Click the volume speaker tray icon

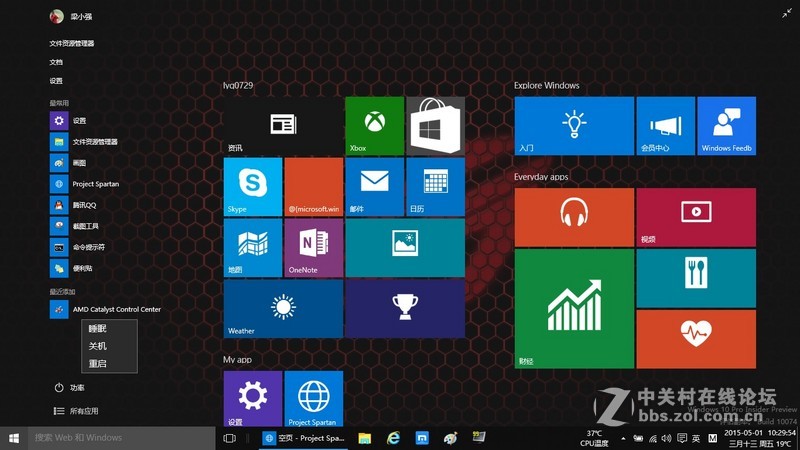pos(666,438)
